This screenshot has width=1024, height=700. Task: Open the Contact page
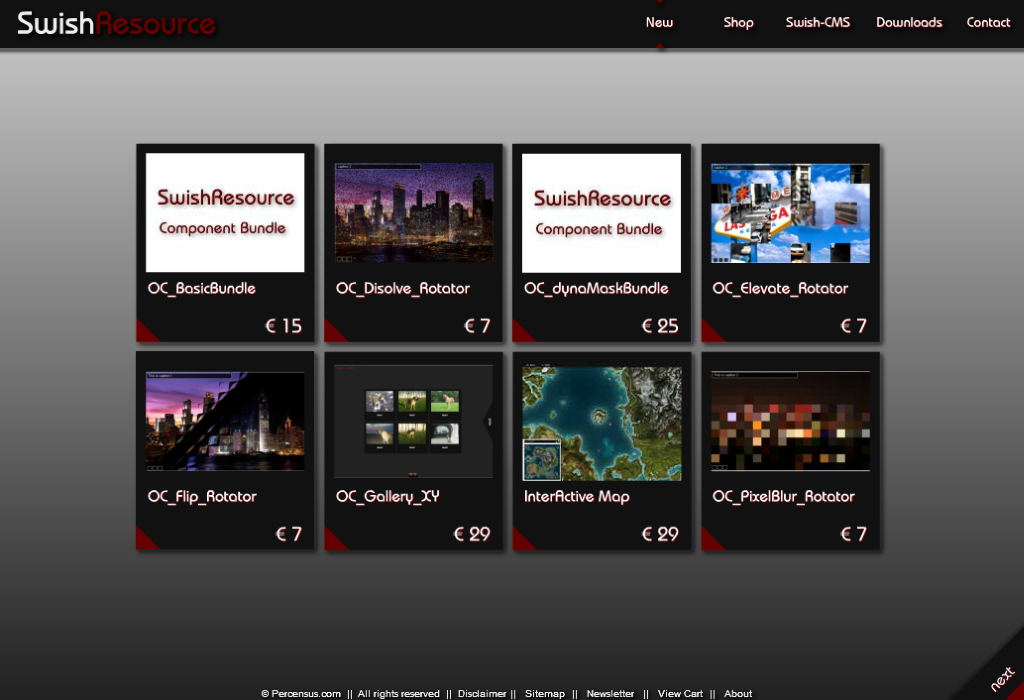point(988,22)
